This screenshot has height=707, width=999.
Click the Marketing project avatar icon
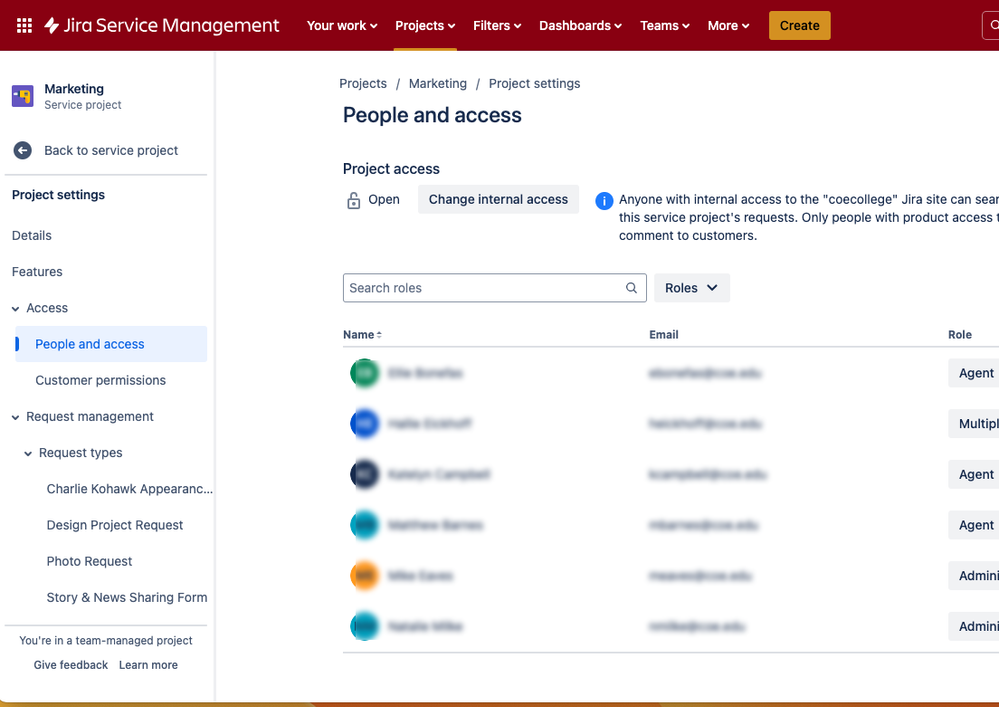(23, 96)
